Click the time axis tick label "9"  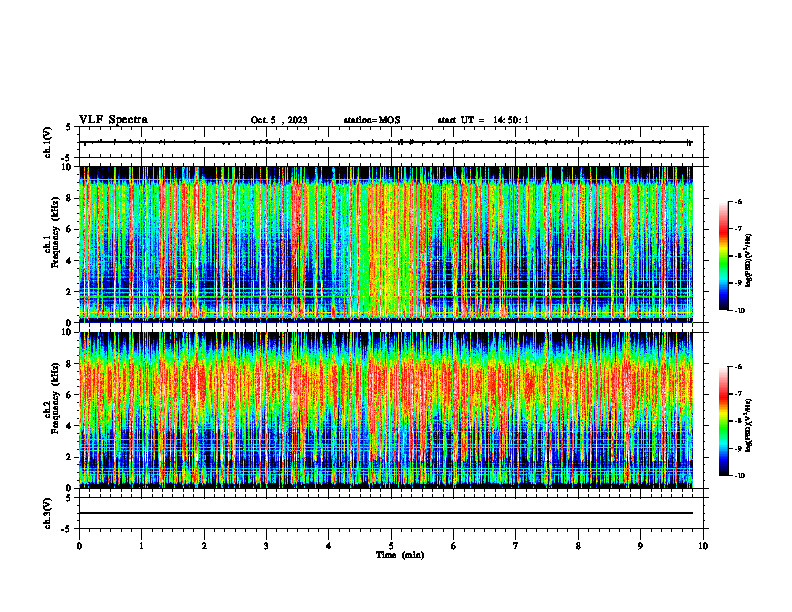tap(640, 546)
